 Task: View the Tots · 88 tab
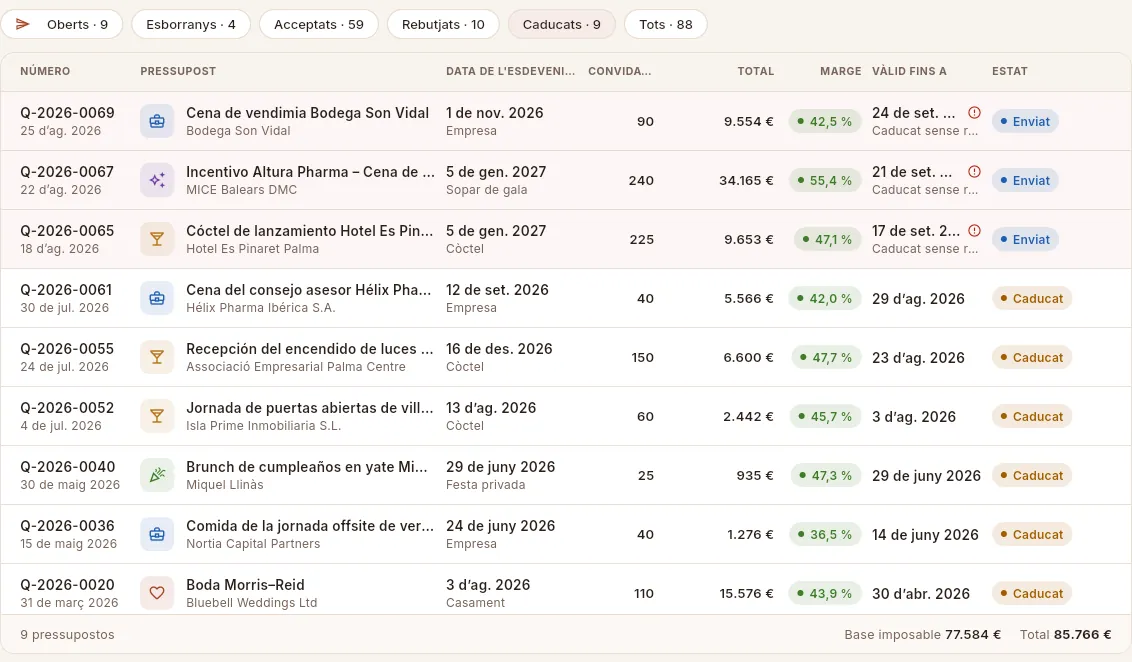tap(666, 25)
